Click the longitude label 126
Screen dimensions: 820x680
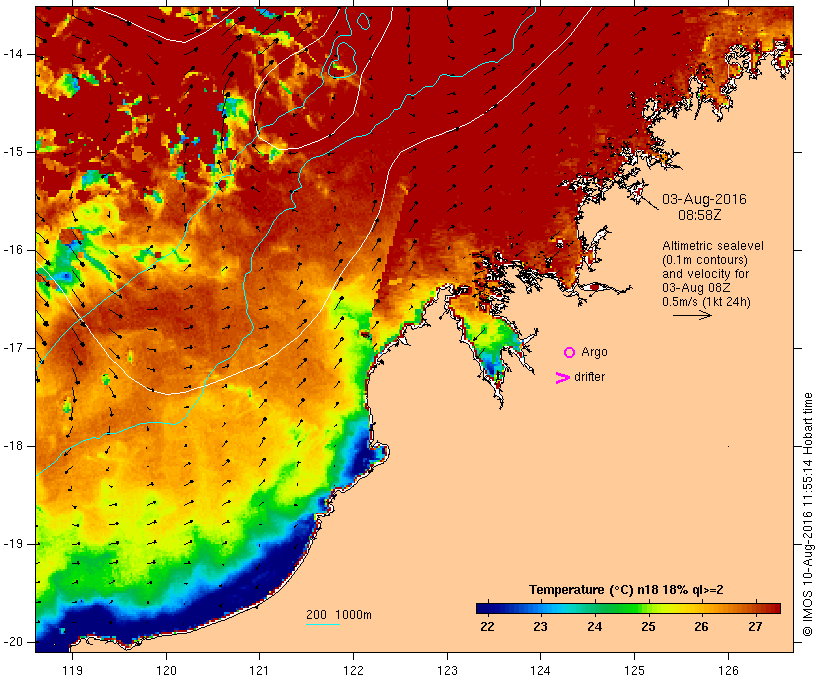[728, 670]
